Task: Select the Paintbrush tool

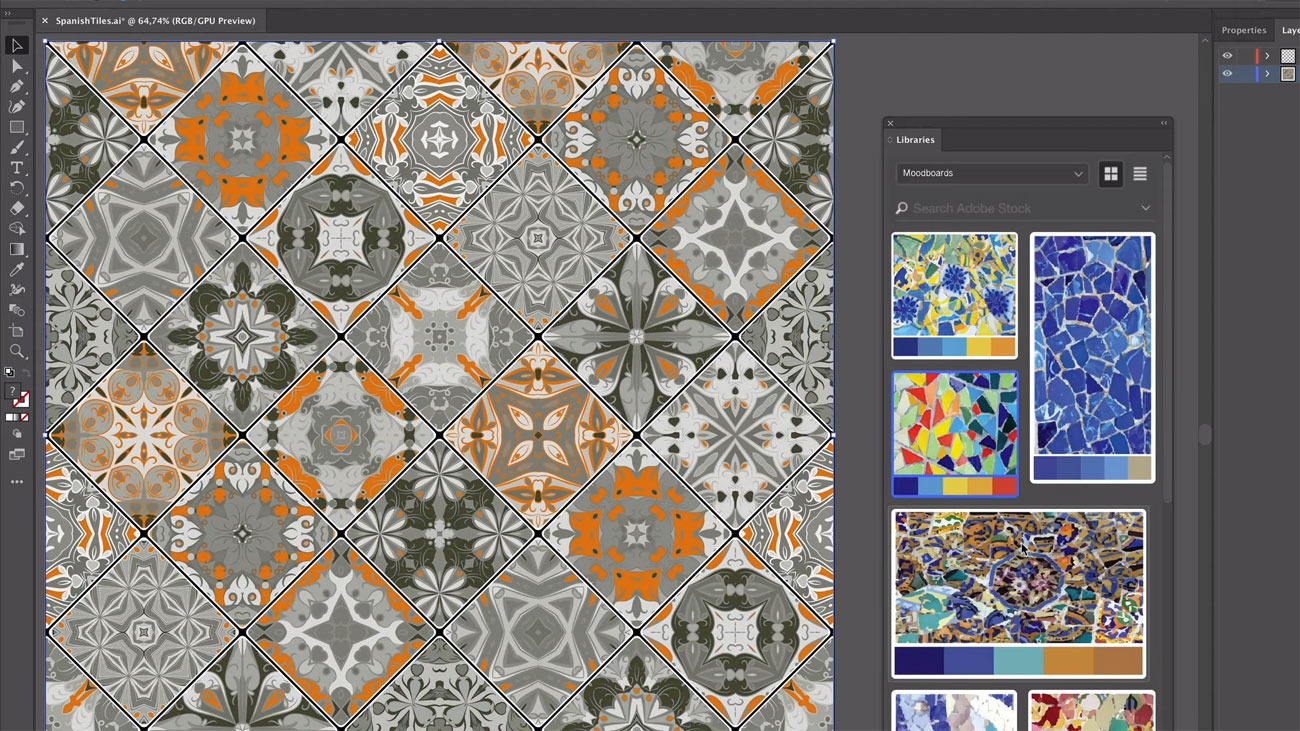Action: click(x=17, y=148)
